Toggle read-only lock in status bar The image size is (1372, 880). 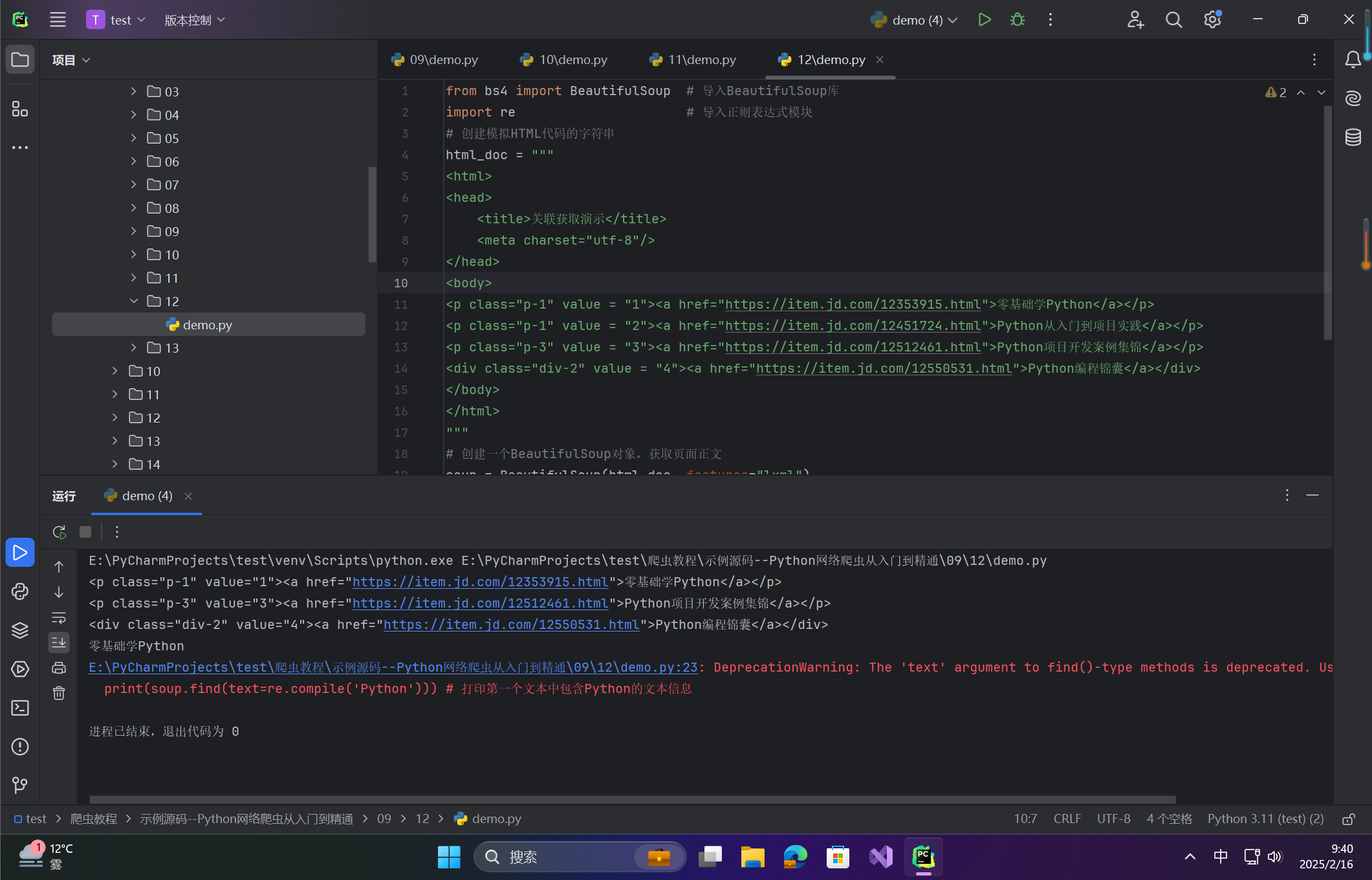point(1348,819)
